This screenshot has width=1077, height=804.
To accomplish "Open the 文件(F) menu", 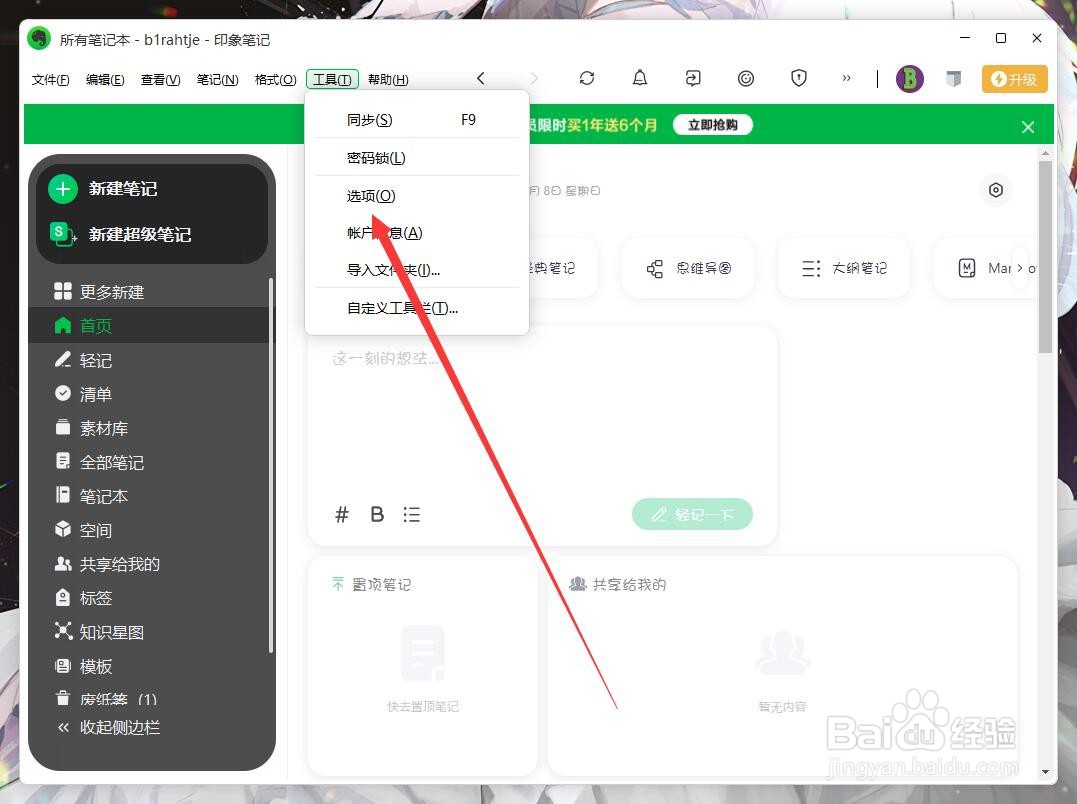I will [51, 80].
